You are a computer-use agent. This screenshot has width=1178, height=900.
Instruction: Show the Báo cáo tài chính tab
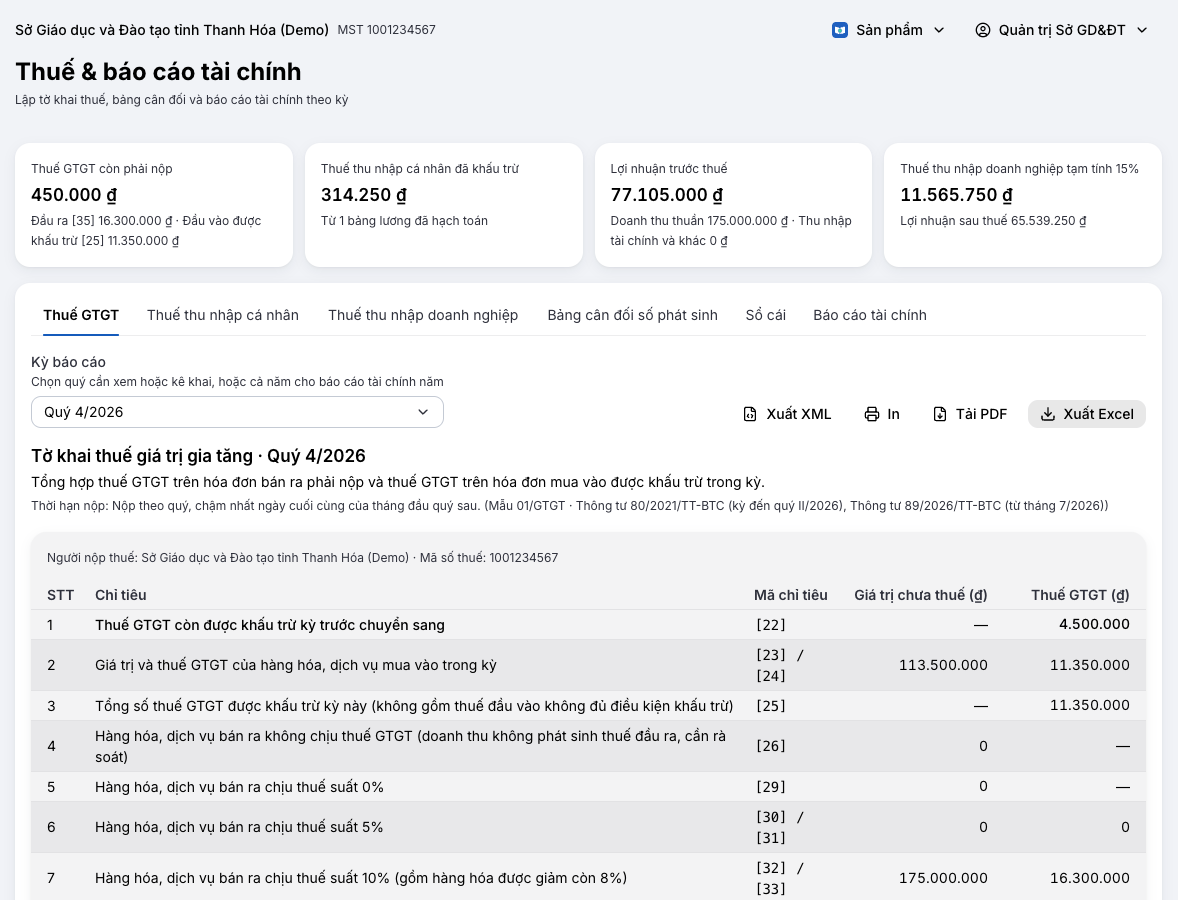click(870, 316)
